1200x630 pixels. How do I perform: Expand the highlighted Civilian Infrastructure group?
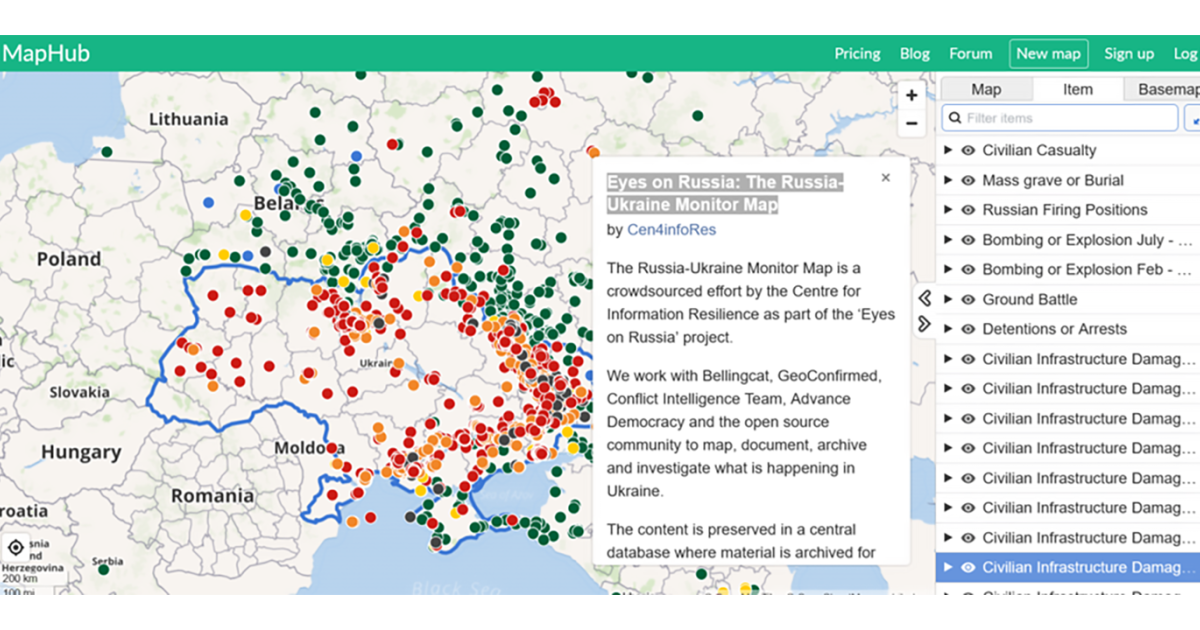point(949,567)
